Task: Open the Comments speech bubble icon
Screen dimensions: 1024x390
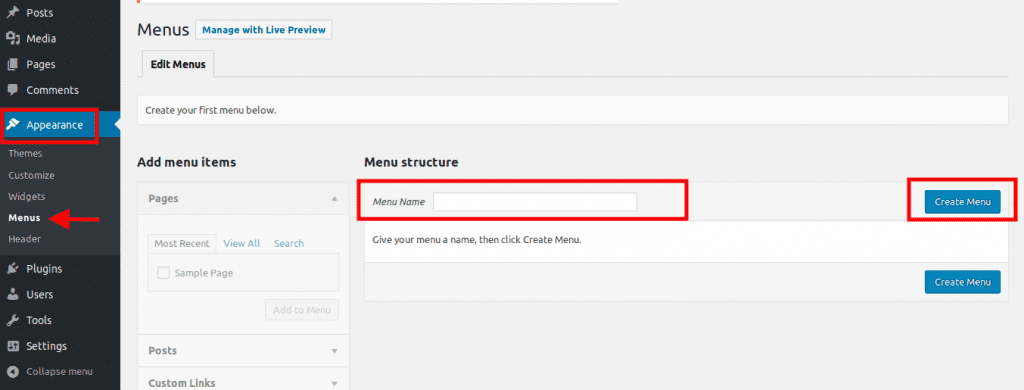Action: point(12,90)
